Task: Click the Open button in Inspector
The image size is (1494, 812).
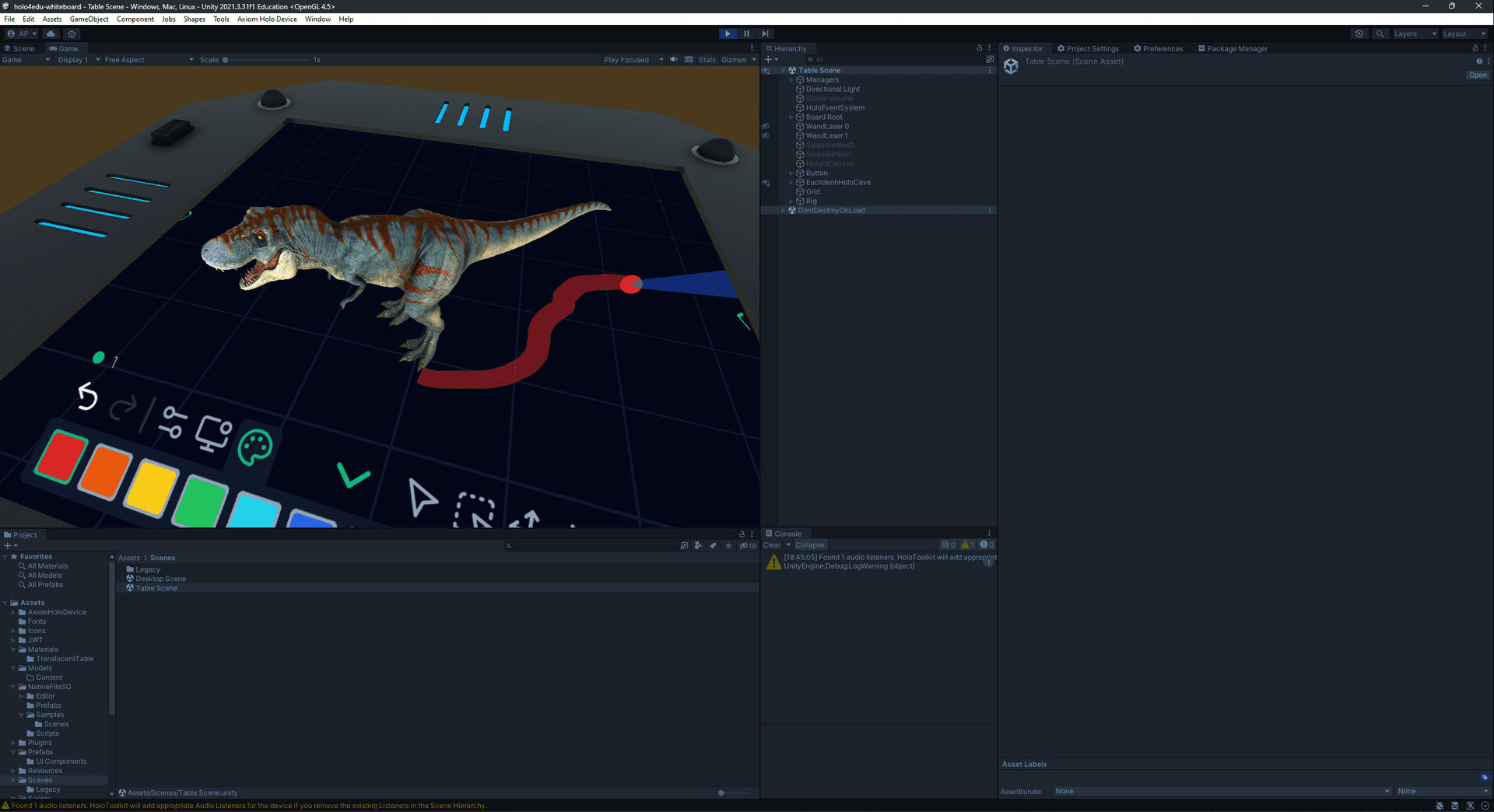Action: coord(1477,75)
